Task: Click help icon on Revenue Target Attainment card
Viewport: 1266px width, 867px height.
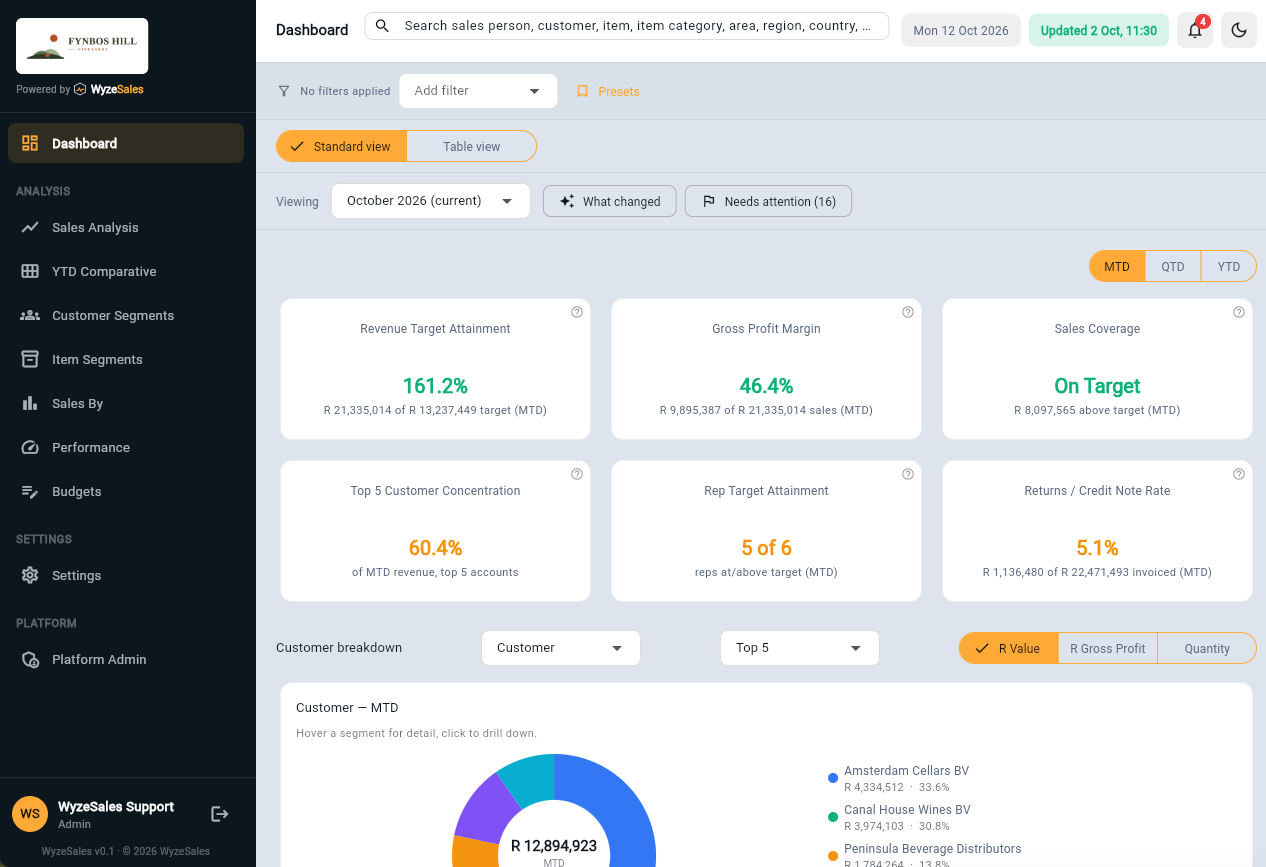Action: tap(577, 312)
